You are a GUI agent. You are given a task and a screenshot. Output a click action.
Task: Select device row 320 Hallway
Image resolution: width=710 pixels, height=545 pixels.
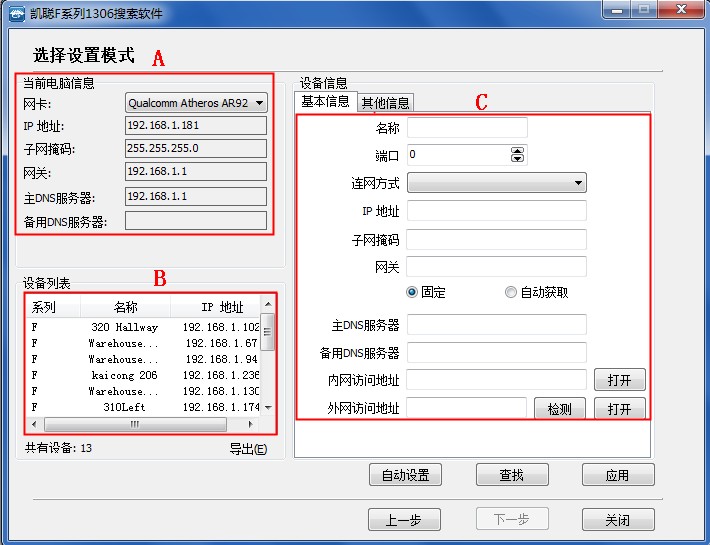144,327
